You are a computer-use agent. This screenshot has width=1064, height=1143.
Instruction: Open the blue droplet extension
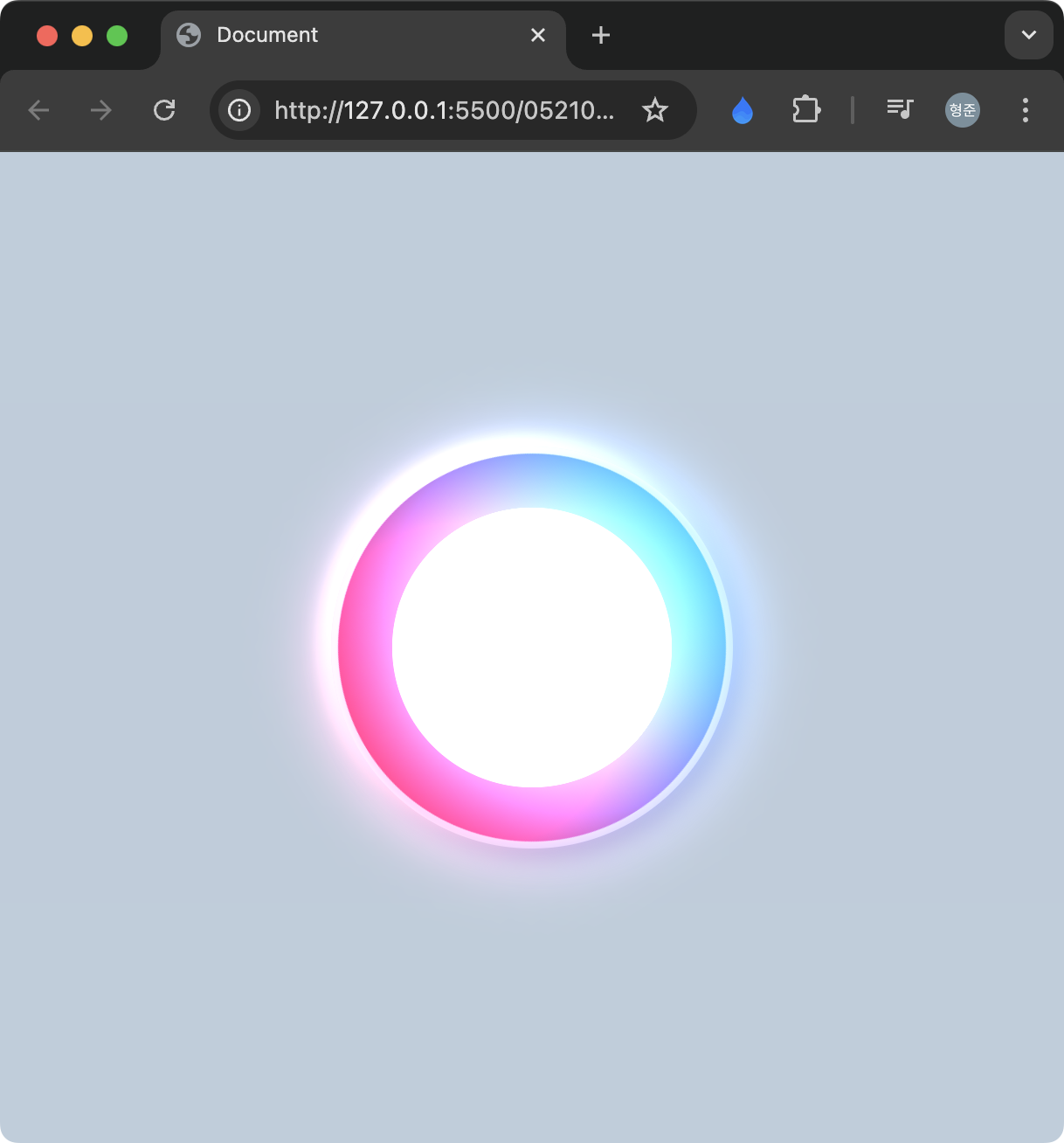click(x=743, y=110)
